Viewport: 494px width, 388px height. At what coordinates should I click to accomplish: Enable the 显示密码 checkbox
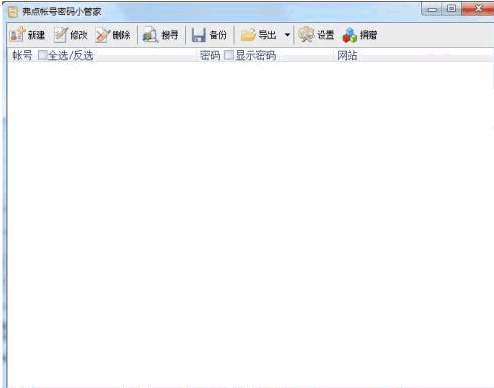[229, 55]
